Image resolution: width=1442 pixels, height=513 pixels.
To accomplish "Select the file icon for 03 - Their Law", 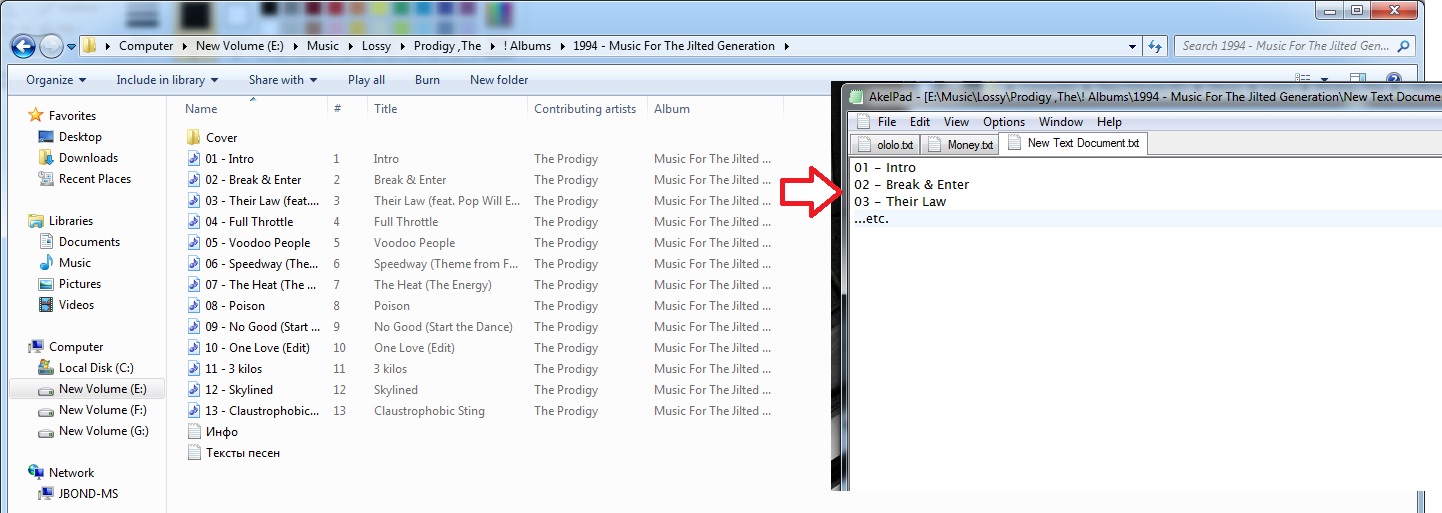I will pyautogui.click(x=194, y=201).
